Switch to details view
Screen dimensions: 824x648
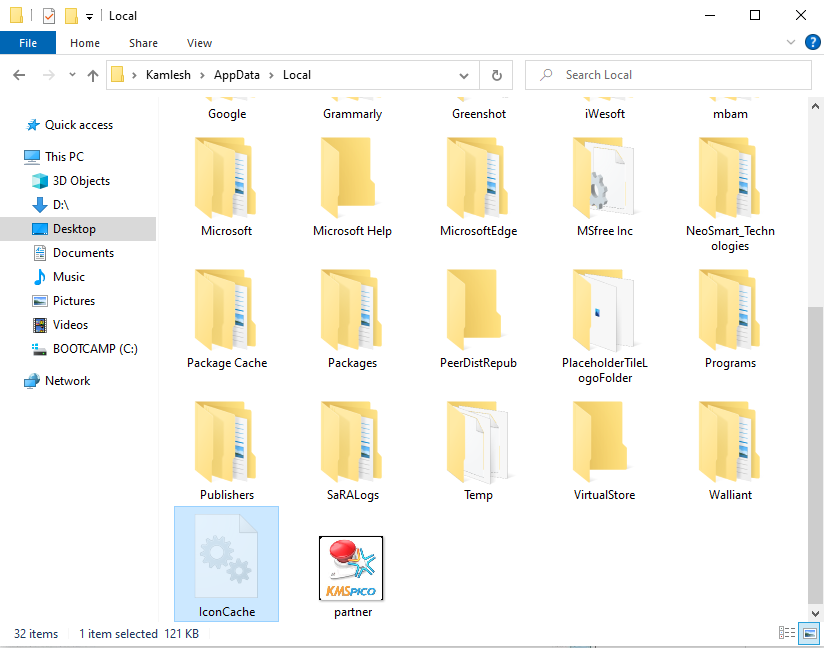787,633
